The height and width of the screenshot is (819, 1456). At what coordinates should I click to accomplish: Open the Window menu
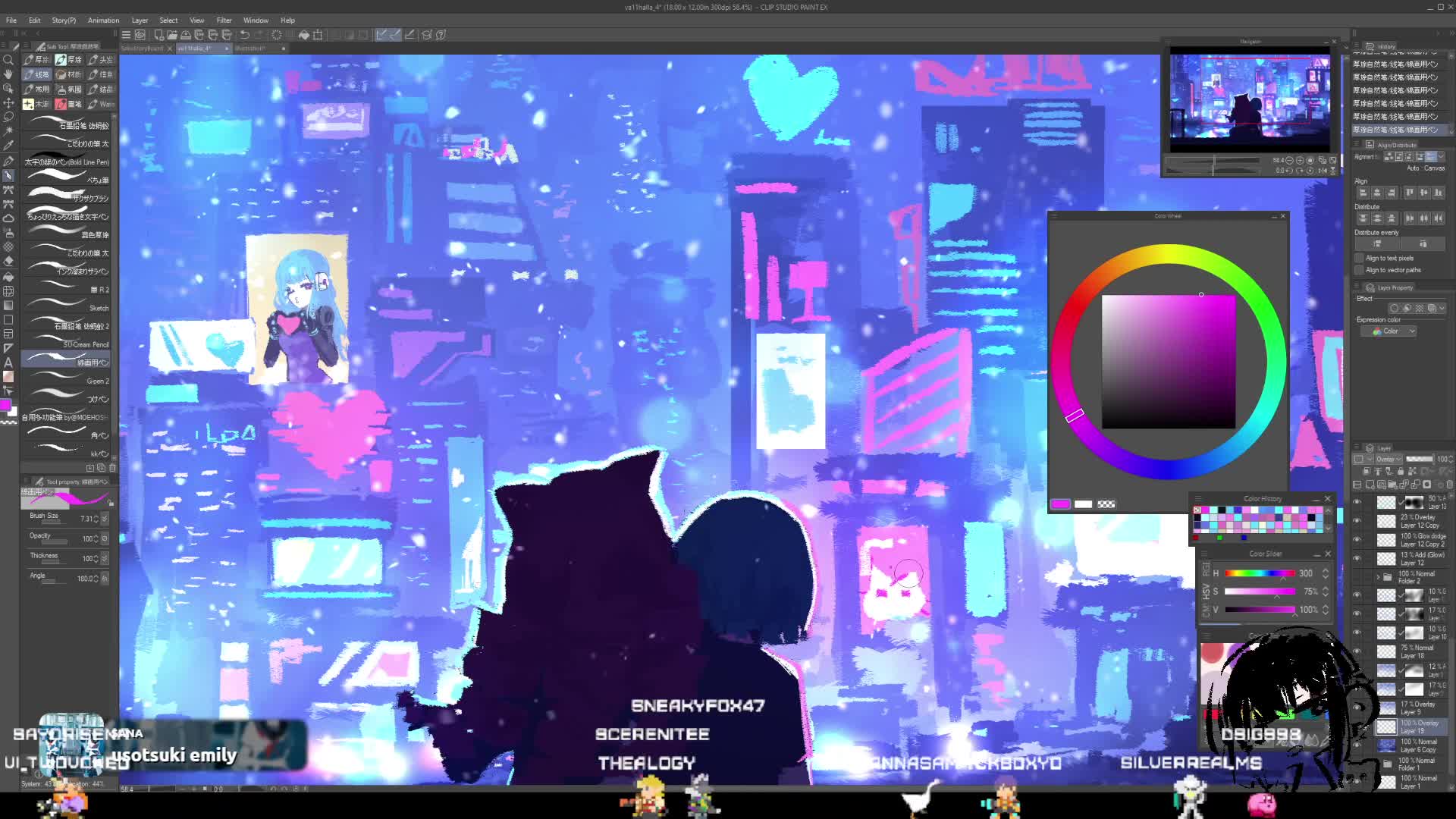pos(256,20)
